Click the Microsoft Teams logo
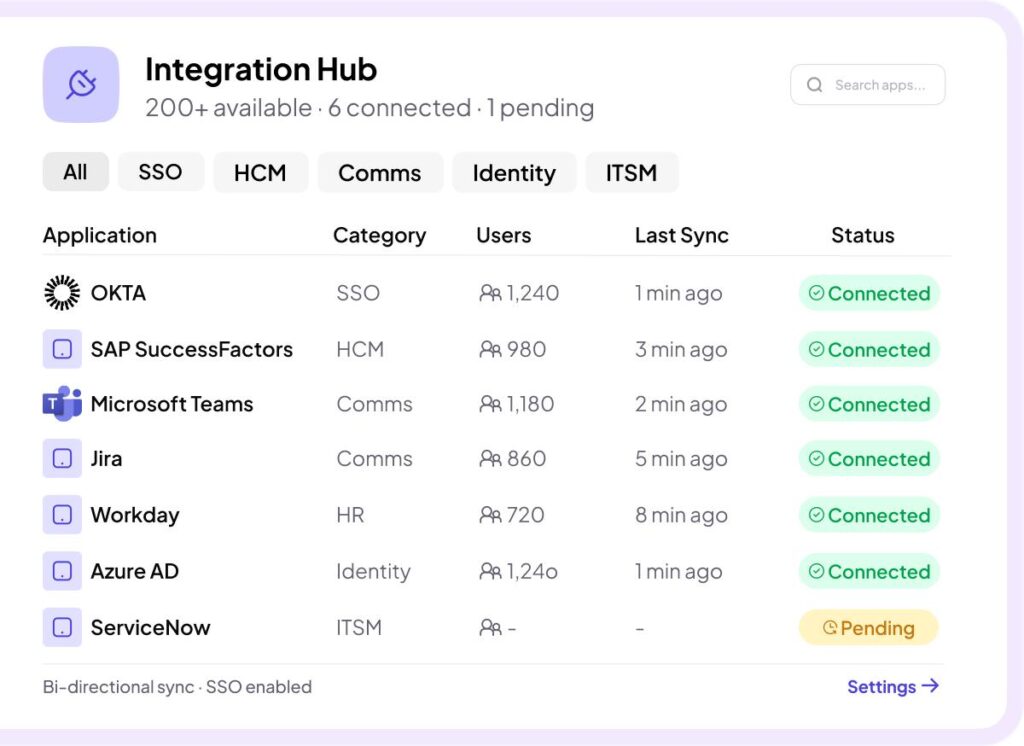The width and height of the screenshot is (1024, 746). tap(62, 404)
